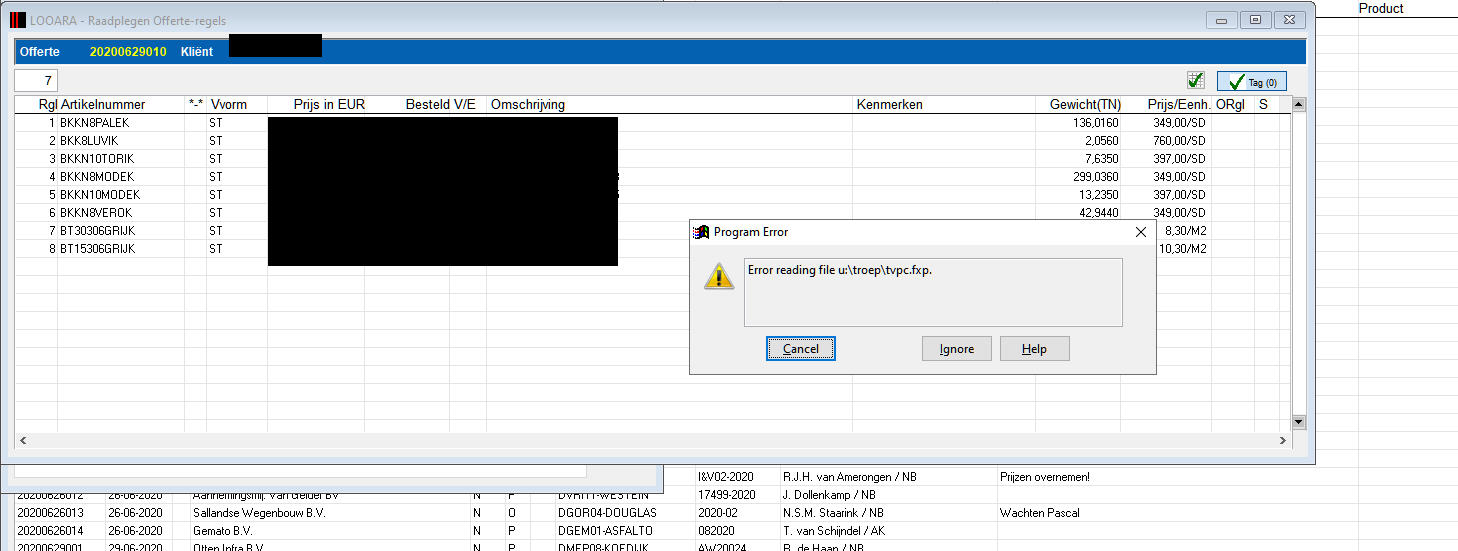Close the Program Error dialog with X
The width and height of the screenshot is (1458, 551).
click(1141, 232)
